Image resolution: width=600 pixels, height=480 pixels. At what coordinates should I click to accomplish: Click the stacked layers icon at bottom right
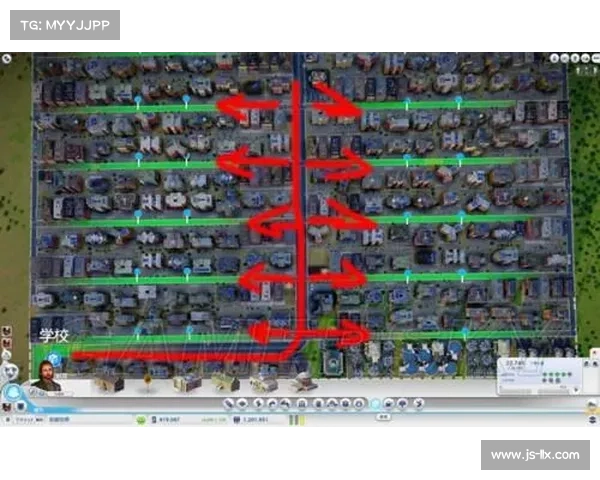point(592,419)
